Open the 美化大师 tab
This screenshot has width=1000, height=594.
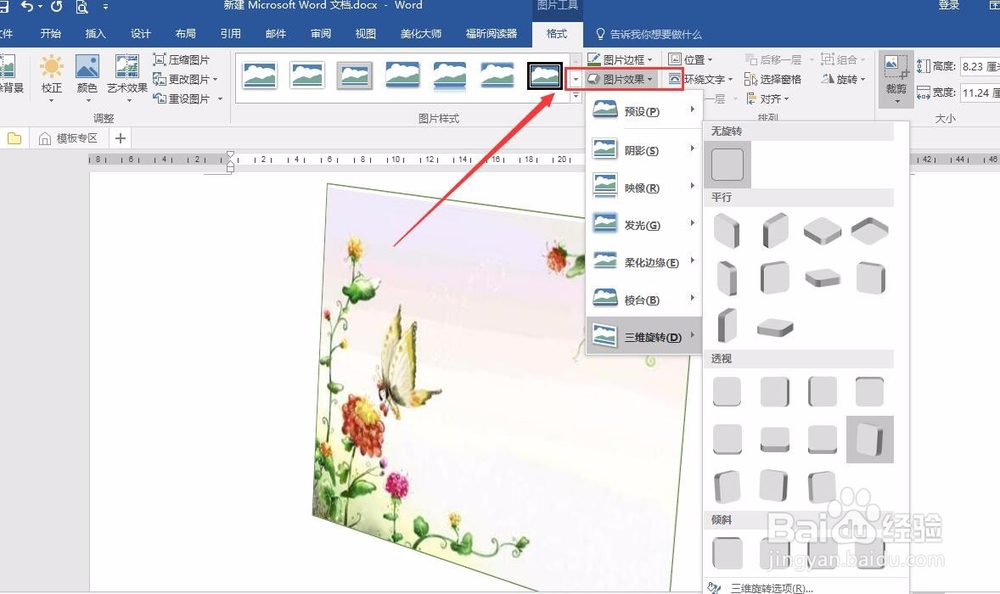[x=421, y=33]
